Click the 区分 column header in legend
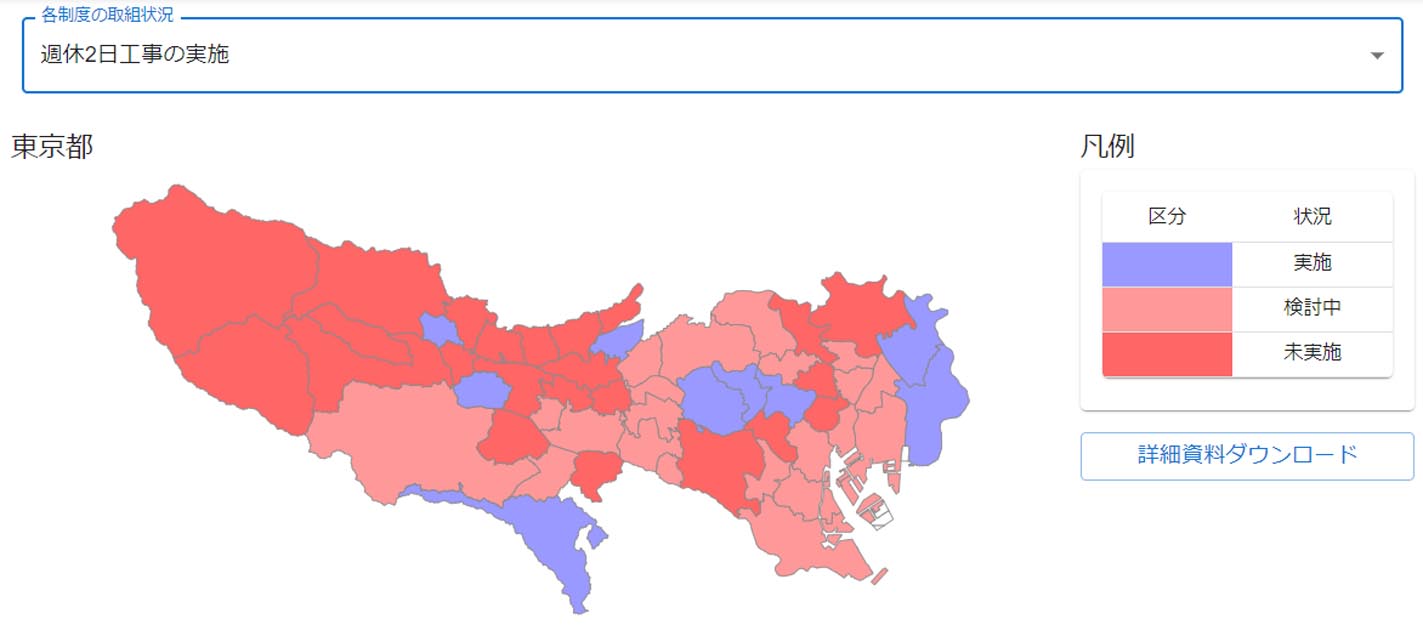1423x630 pixels. (1167, 217)
